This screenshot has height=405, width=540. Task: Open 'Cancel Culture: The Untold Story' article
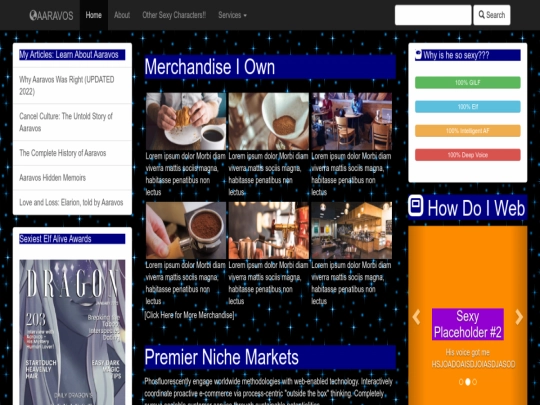(72, 122)
